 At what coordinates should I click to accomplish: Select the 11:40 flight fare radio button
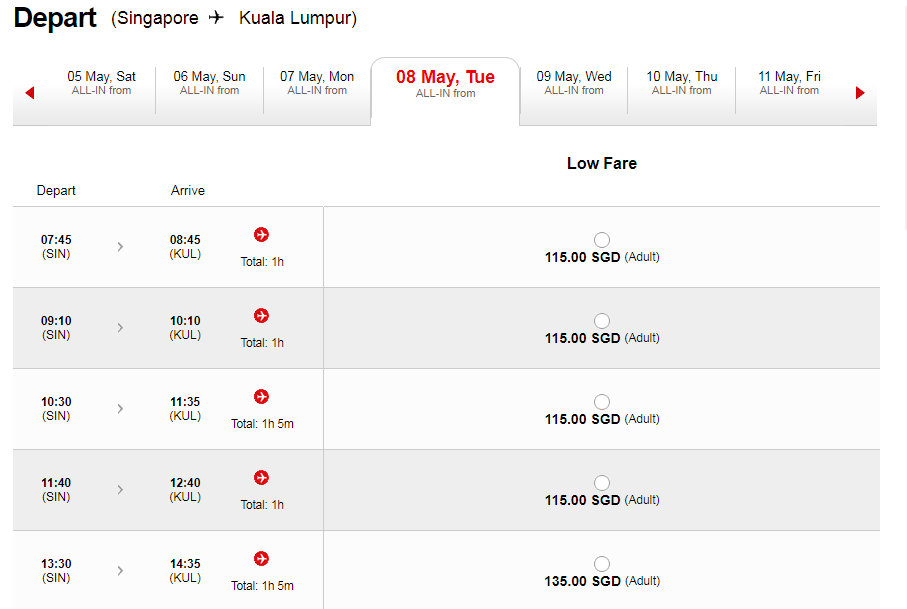click(x=602, y=482)
